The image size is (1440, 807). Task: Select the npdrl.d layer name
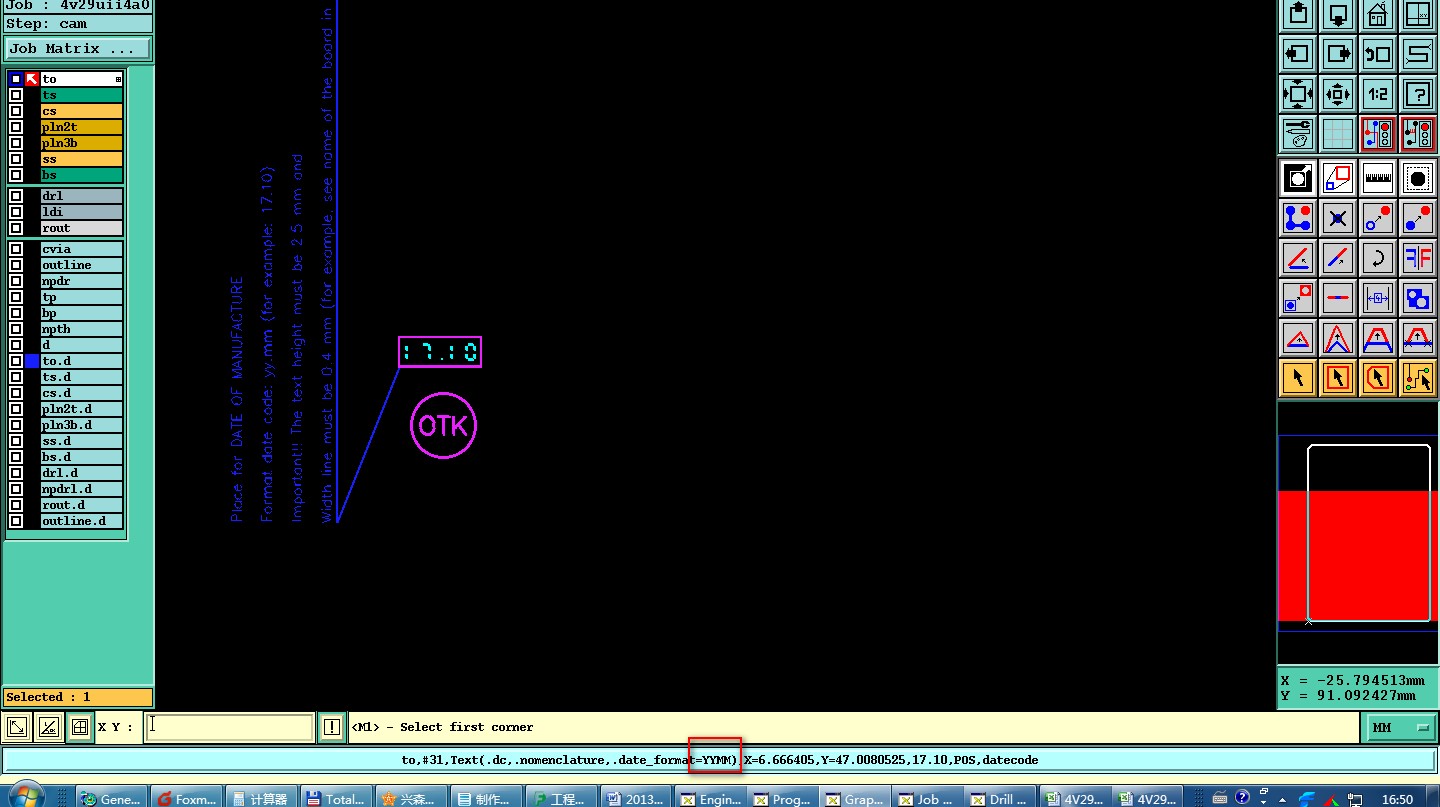(82, 489)
